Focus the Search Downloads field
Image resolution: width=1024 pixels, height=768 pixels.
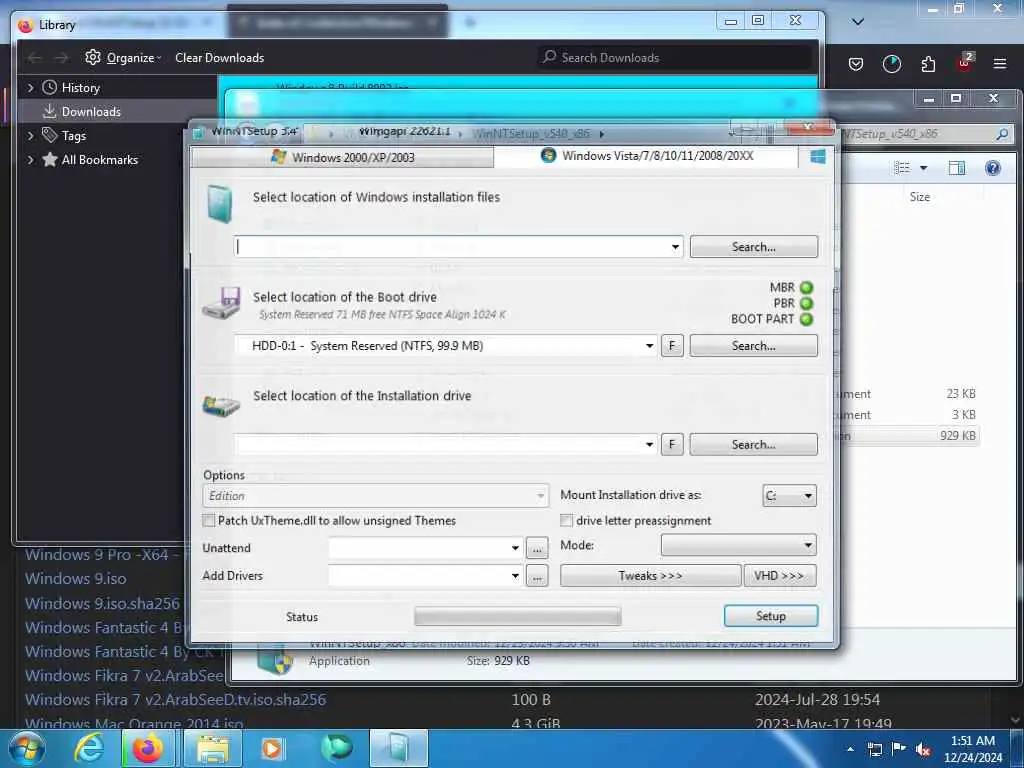pyautogui.click(x=675, y=57)
